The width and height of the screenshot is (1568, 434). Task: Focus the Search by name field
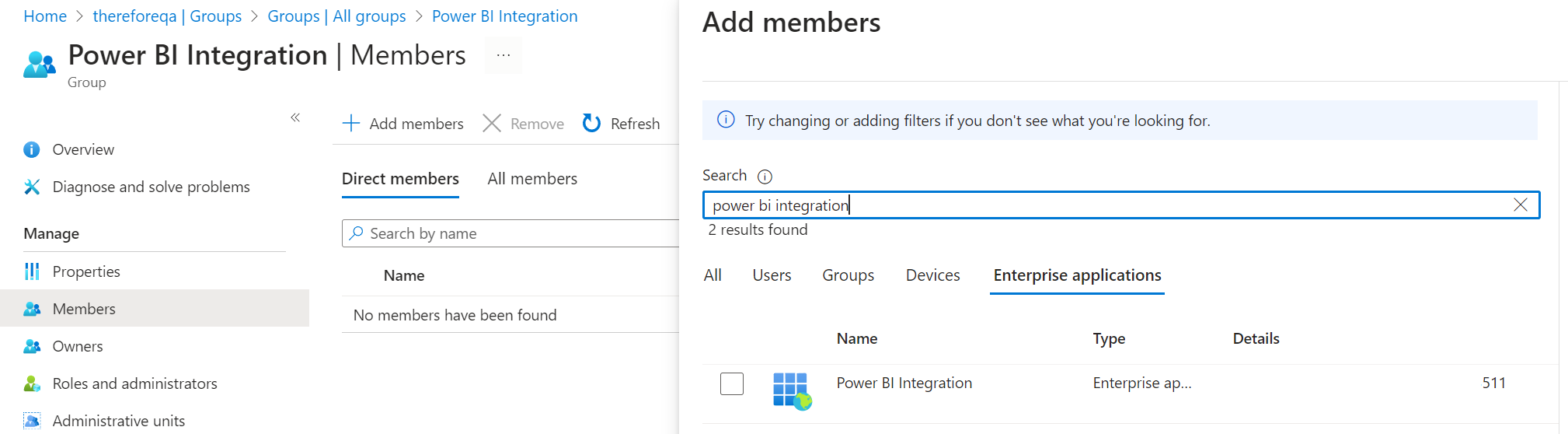point(510,233)
